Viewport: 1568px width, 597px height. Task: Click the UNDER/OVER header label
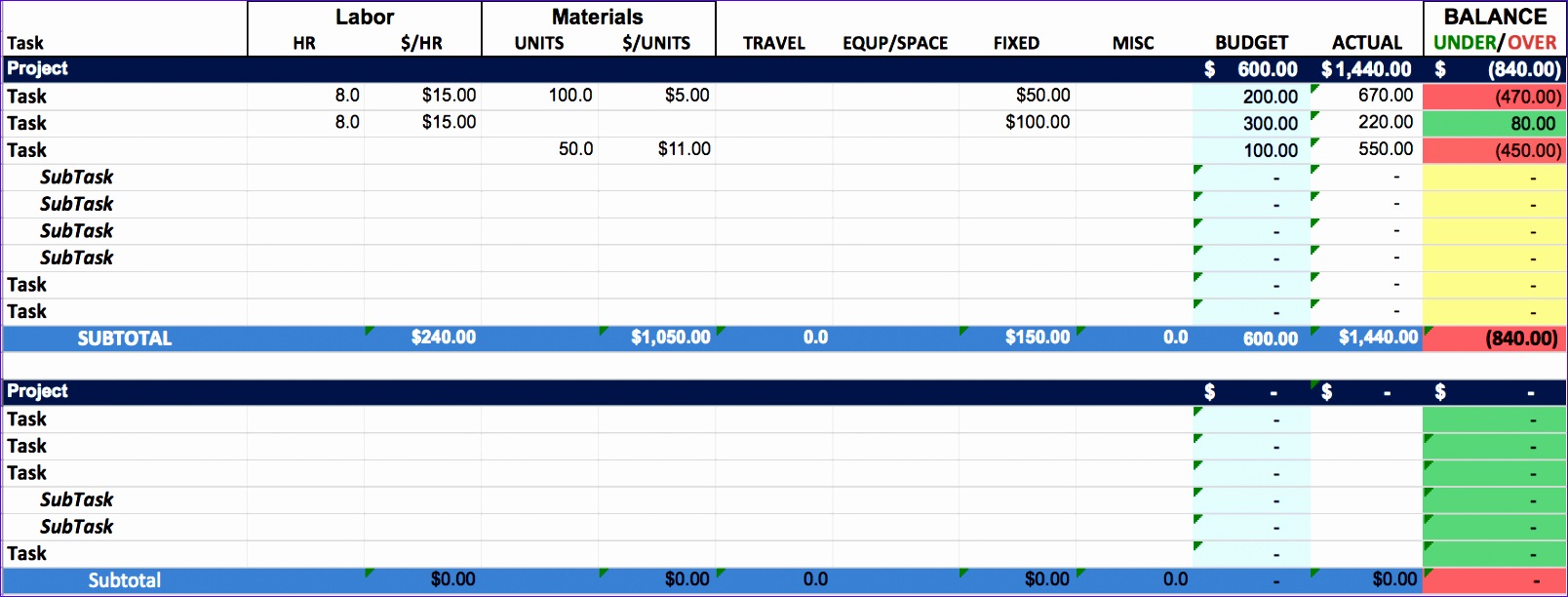tap(1495, 43)
